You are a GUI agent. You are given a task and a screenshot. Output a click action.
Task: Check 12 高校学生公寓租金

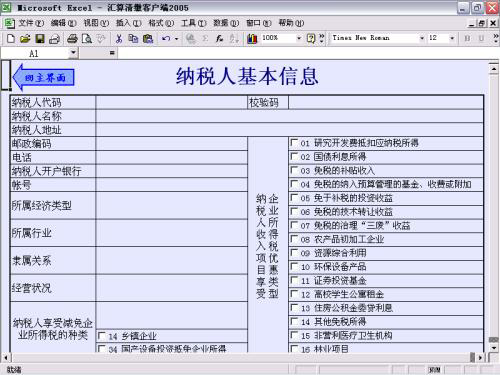click(294, 294)
